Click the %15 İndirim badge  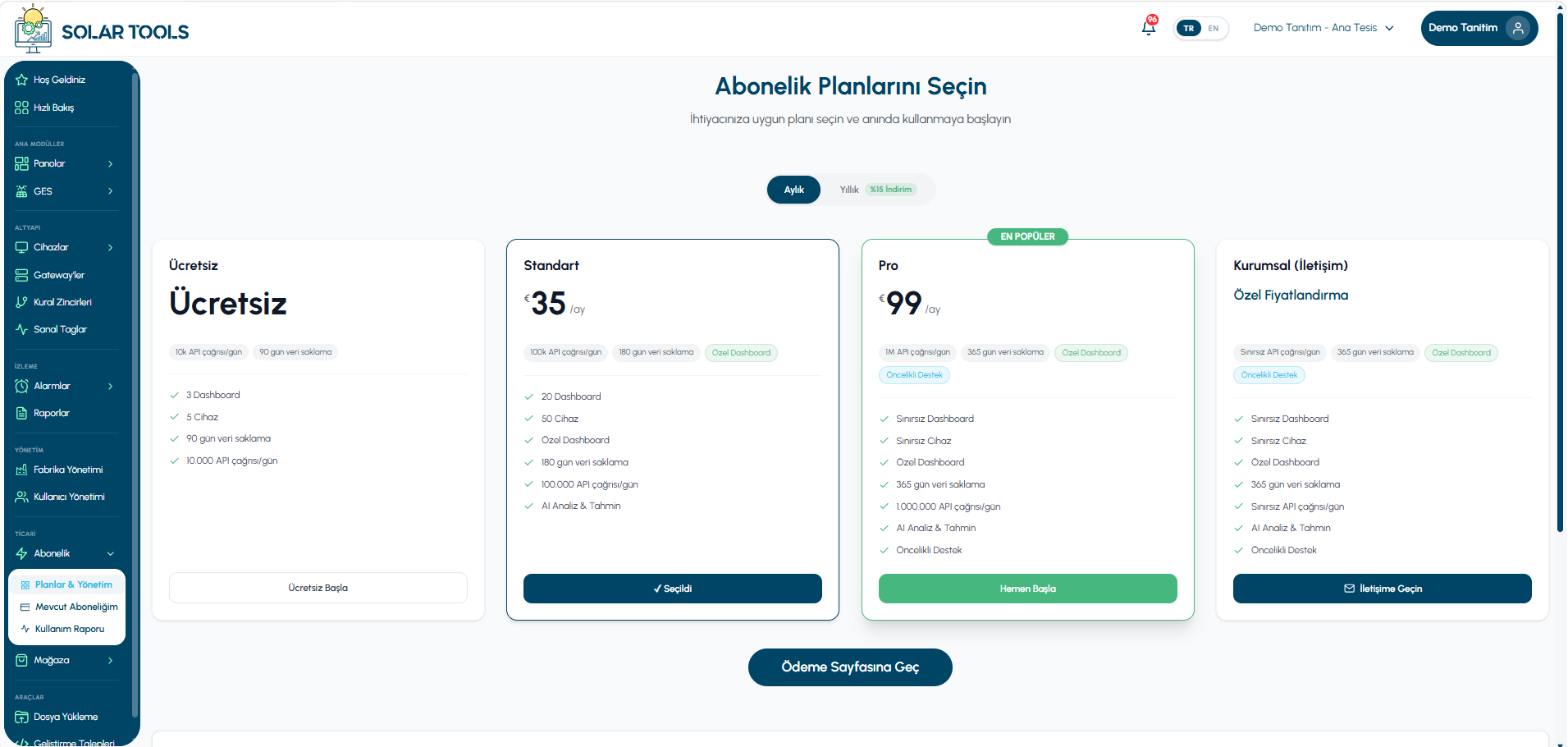pyautogui.click(x=891, y=190)
